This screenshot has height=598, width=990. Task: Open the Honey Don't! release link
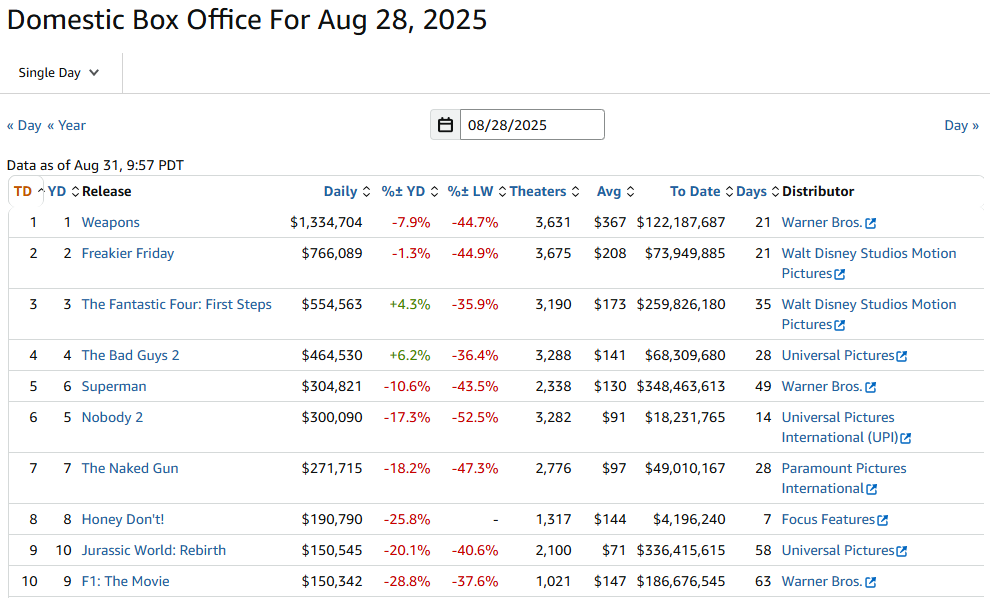(x=122, y=520)
